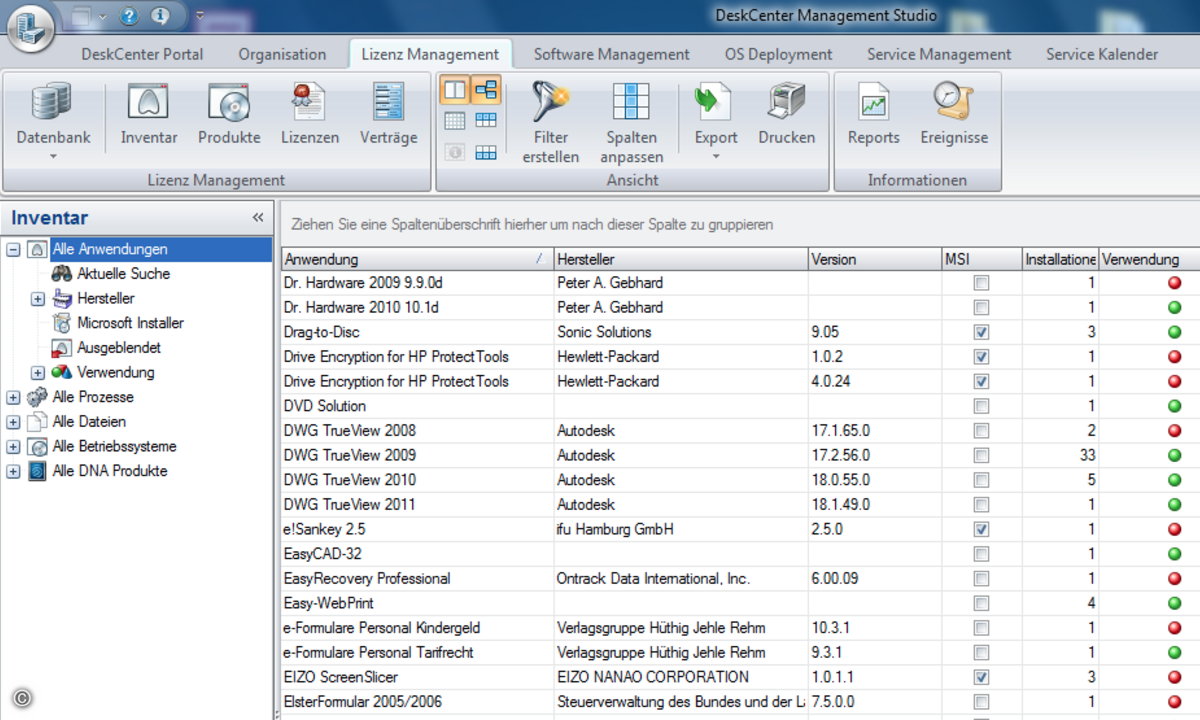The image size is (1200, 720).
Task: Open the Datenbank dropdown arrow
Action: pos(53,156)
